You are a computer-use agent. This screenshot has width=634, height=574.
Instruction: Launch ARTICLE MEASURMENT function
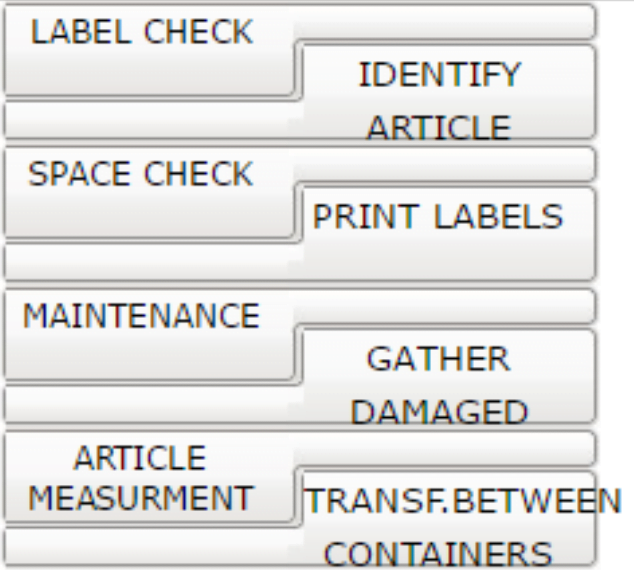click(150, 477)
